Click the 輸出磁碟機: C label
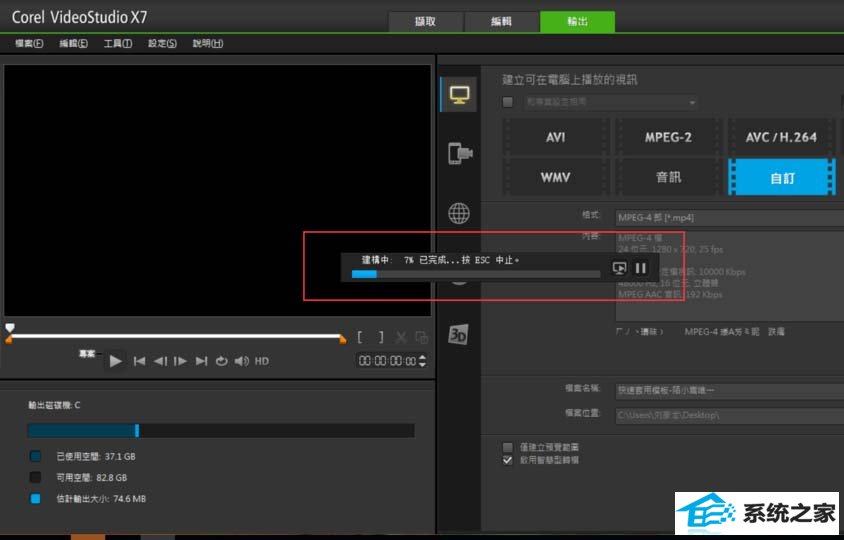Viewport: 844px width, 540px height. coord(54,405)
